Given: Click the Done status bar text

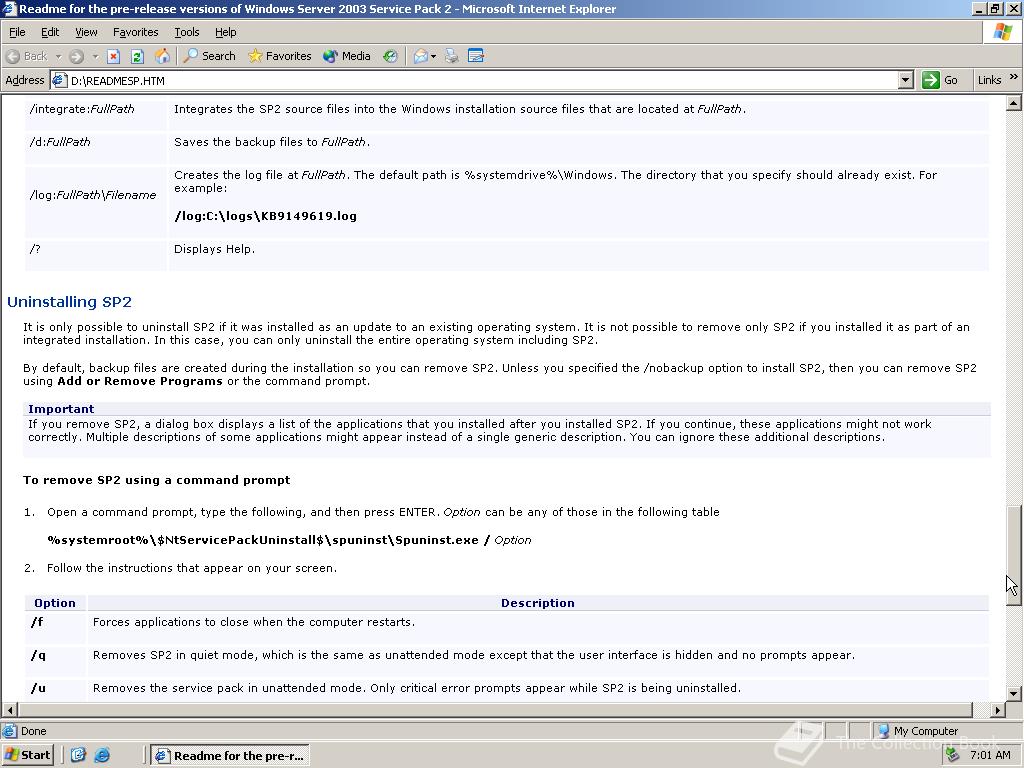Looking at the screenshot, I should [33, 731].
